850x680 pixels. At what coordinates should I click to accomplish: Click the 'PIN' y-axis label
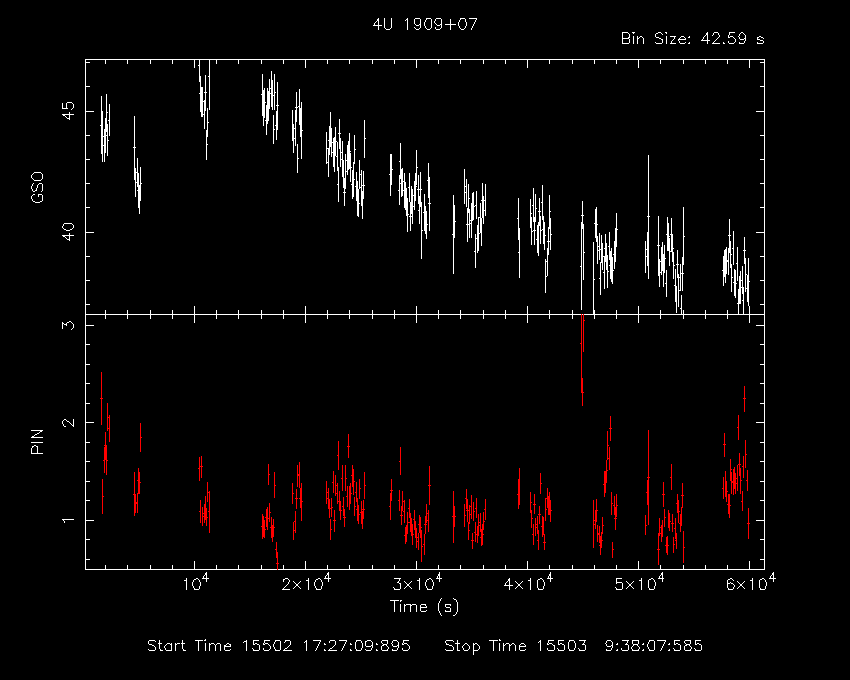point(37,441)
